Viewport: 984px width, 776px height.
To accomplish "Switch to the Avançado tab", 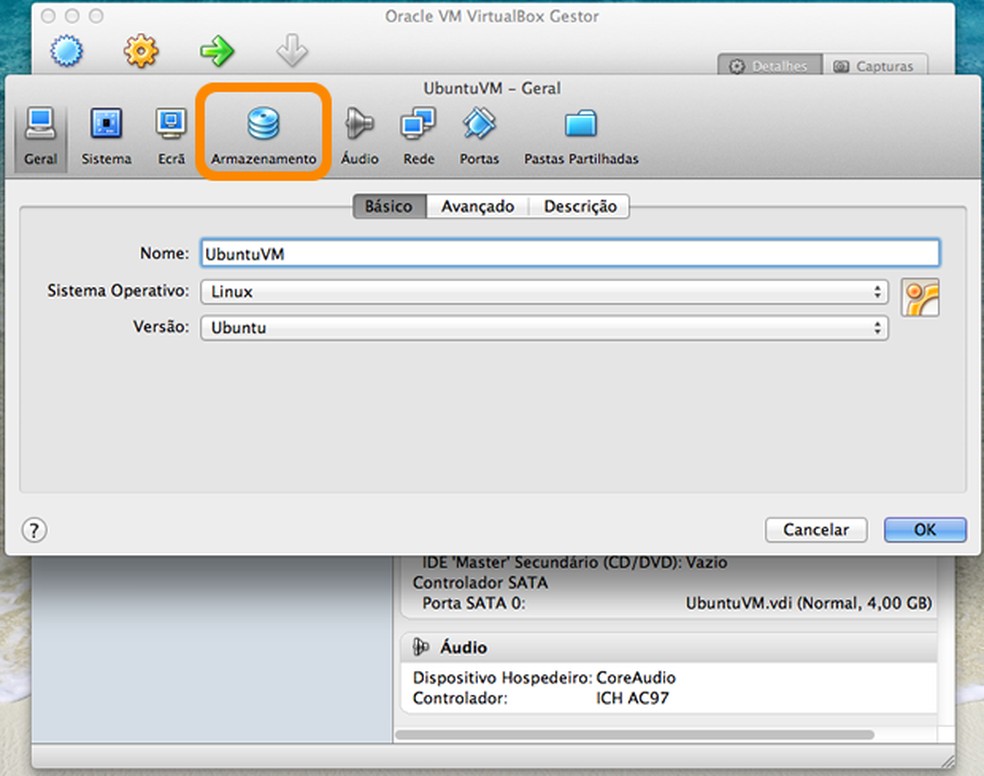I will click(478, 206).
